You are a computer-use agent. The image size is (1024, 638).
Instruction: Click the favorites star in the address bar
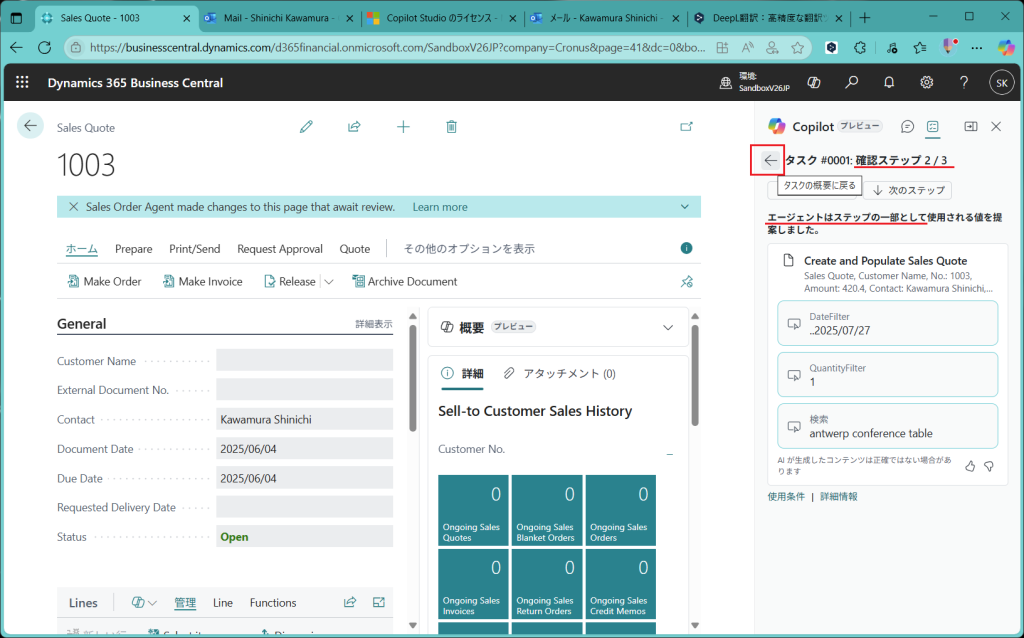797,48
